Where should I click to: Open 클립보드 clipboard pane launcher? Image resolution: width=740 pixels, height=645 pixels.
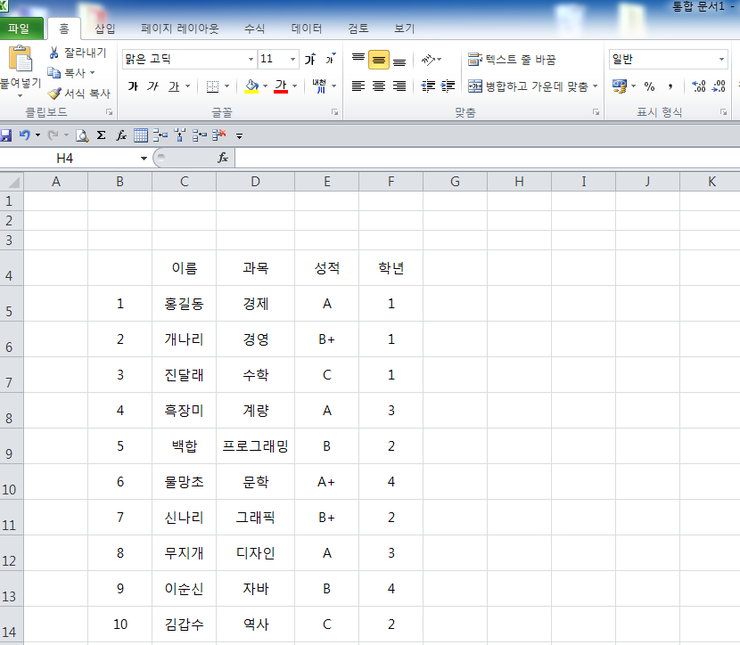(x=109, y=112)
